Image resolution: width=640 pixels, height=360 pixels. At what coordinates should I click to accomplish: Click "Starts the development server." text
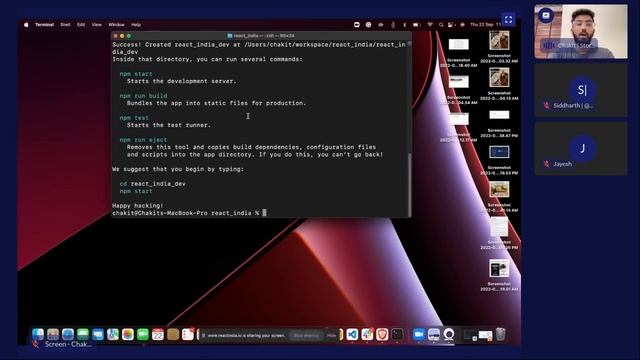[x=182, y=81]
